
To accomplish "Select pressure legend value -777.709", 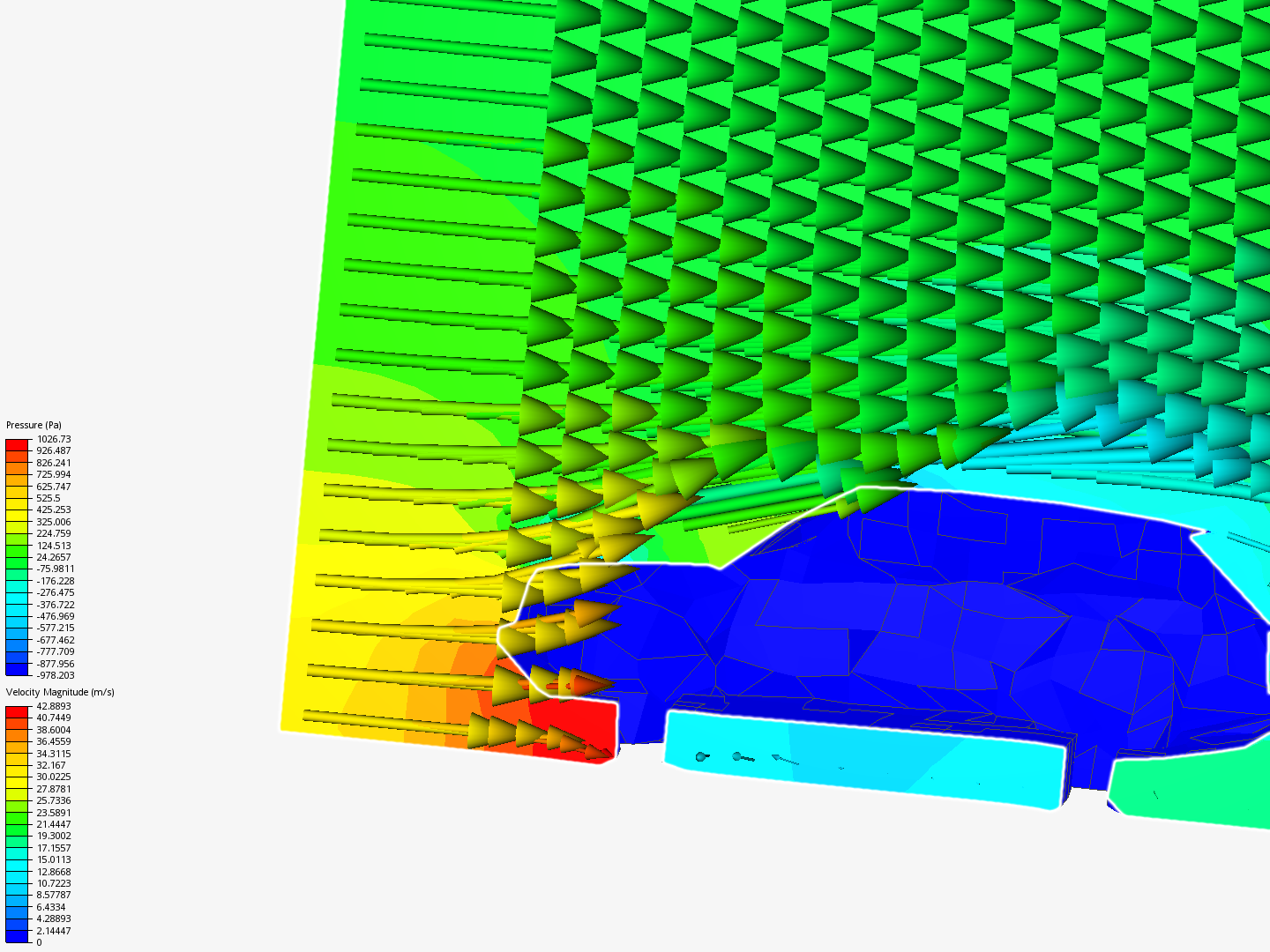I will click(56, 651).
